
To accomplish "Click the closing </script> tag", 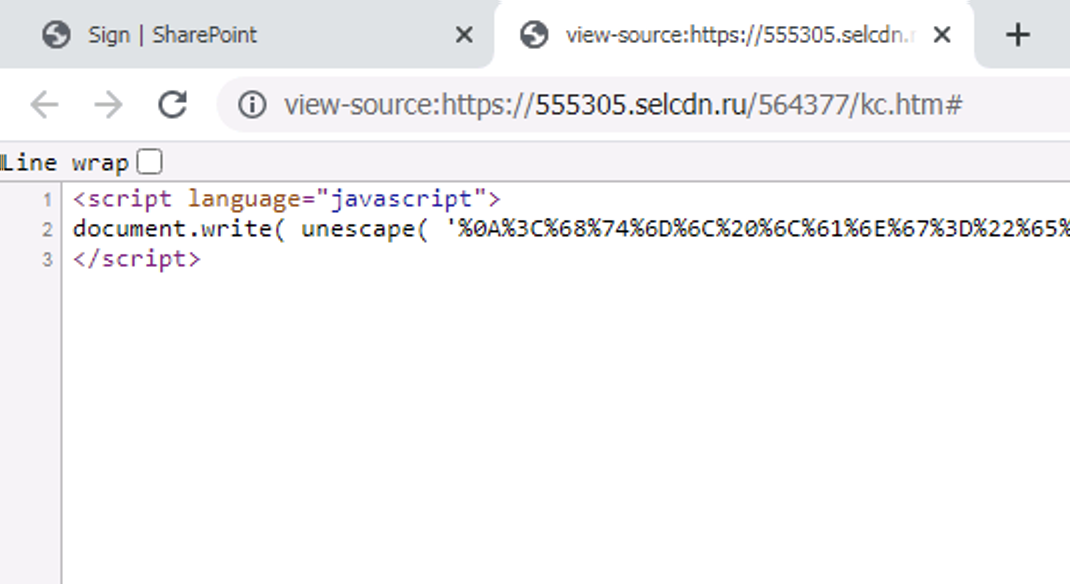I will pos(136,259).
